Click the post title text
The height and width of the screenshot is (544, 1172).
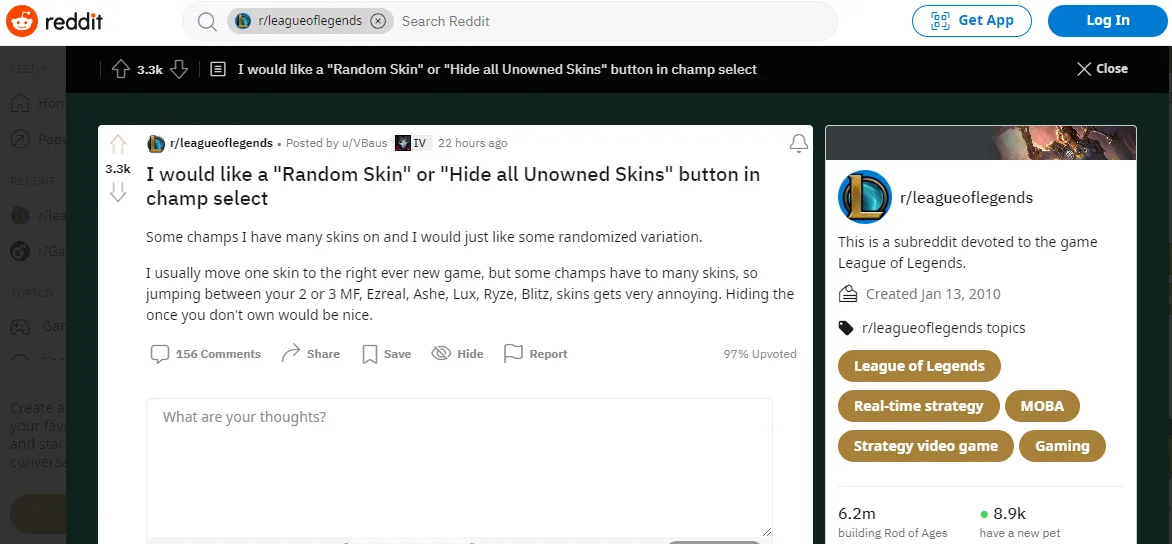453,186
